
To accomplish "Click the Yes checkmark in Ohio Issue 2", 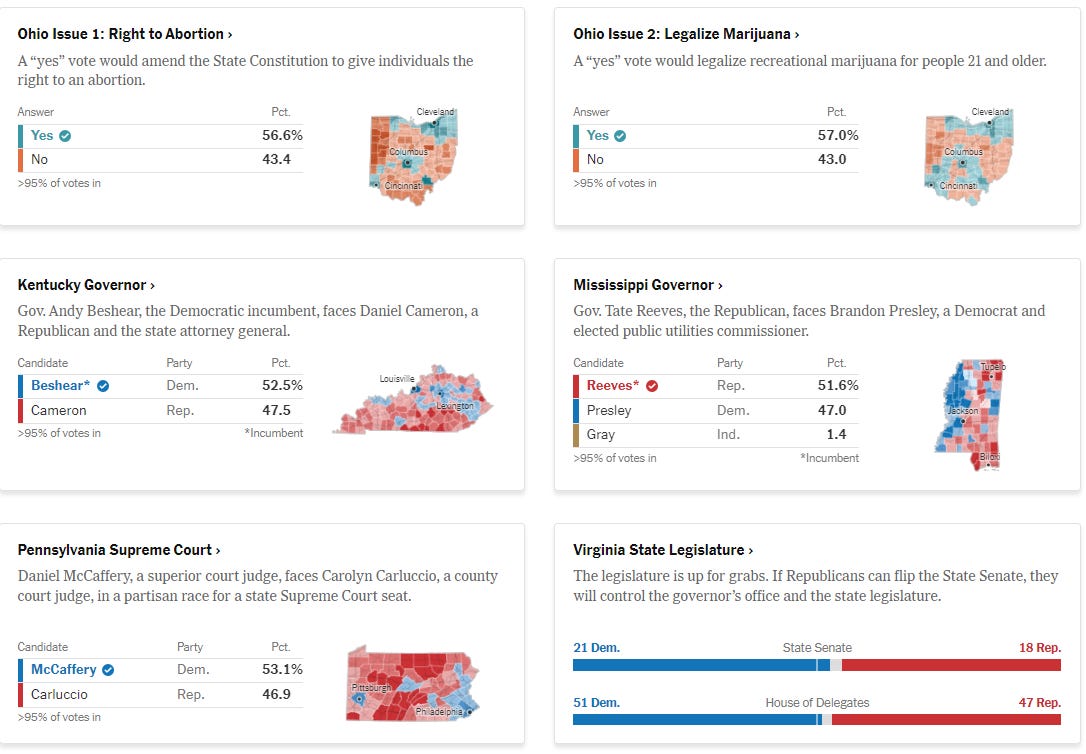I will pos(620,136).
